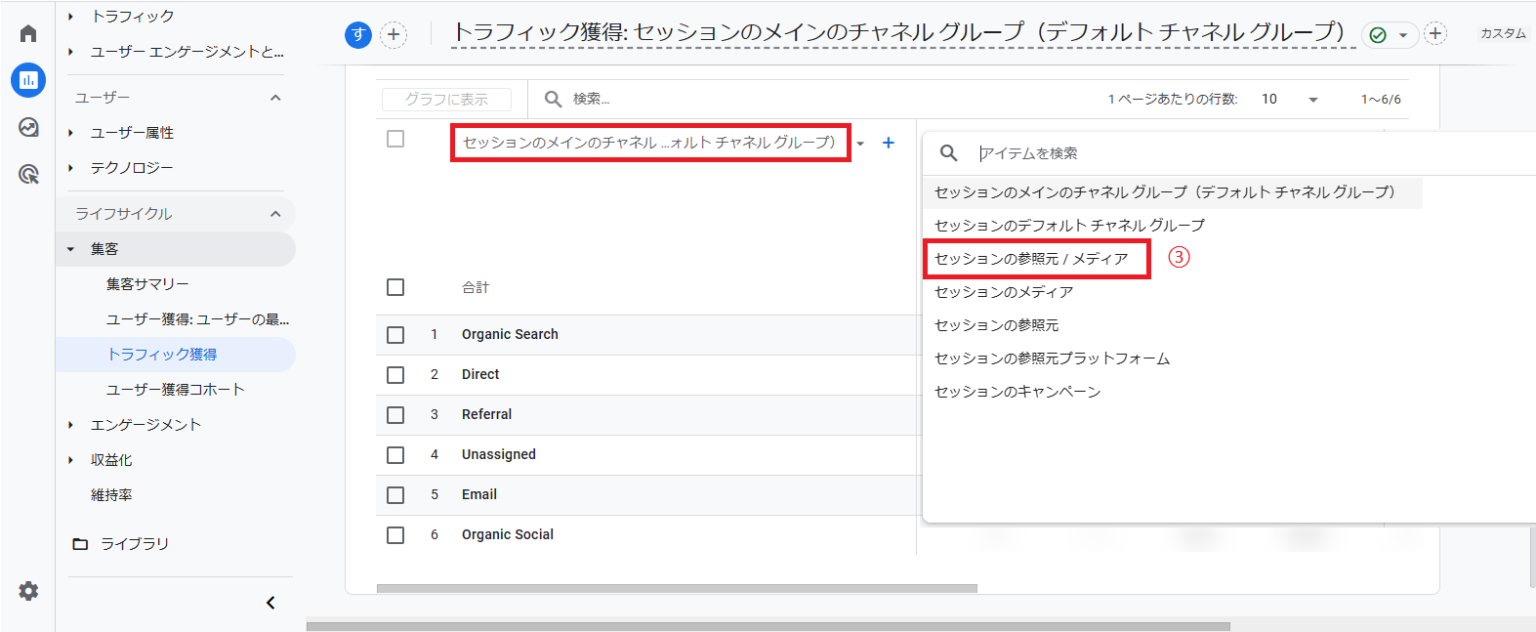Collapse the ライフサイクル section

[x=276, y=214]
